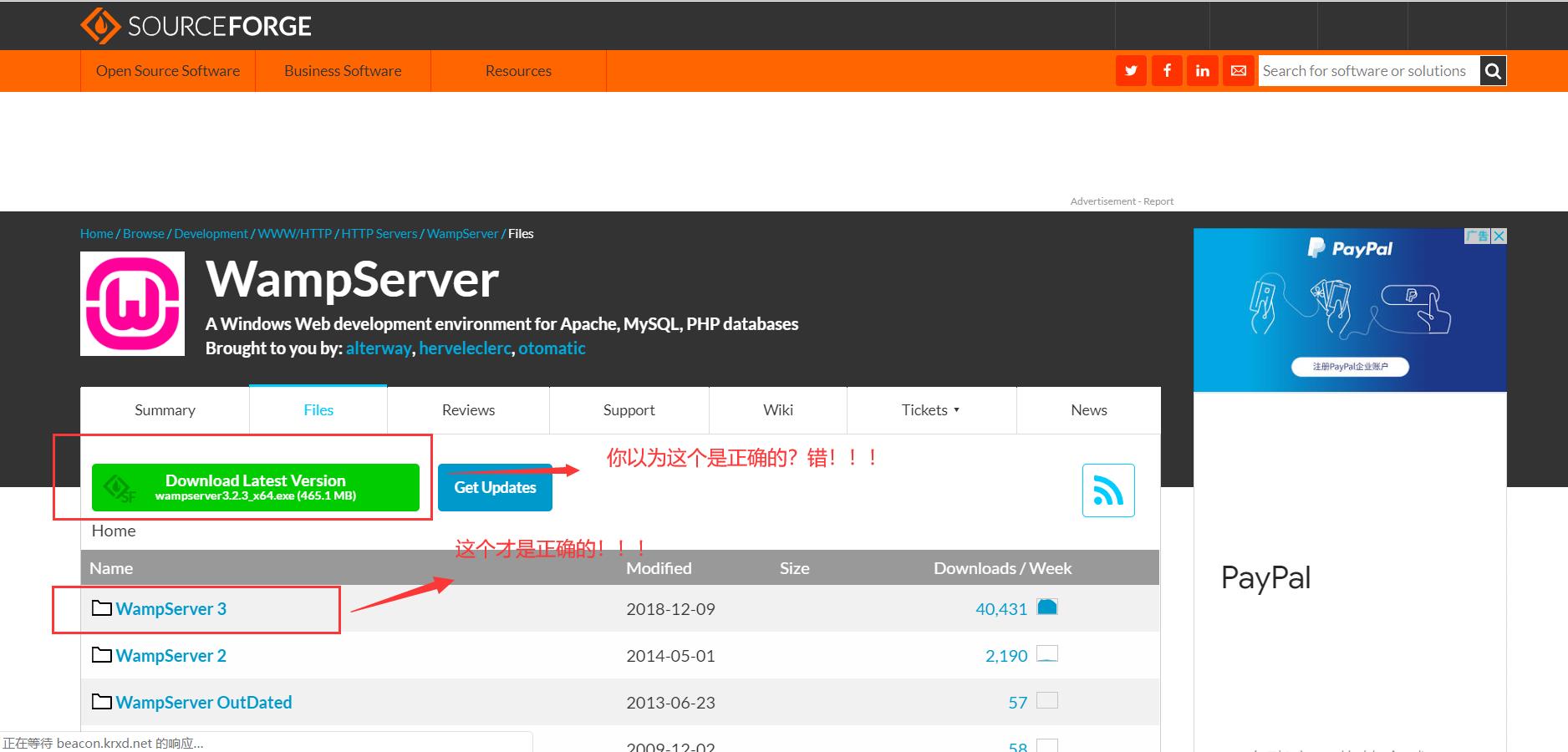
Task: Click the 2018-12-09 modified date
Action: coord(670,609)
